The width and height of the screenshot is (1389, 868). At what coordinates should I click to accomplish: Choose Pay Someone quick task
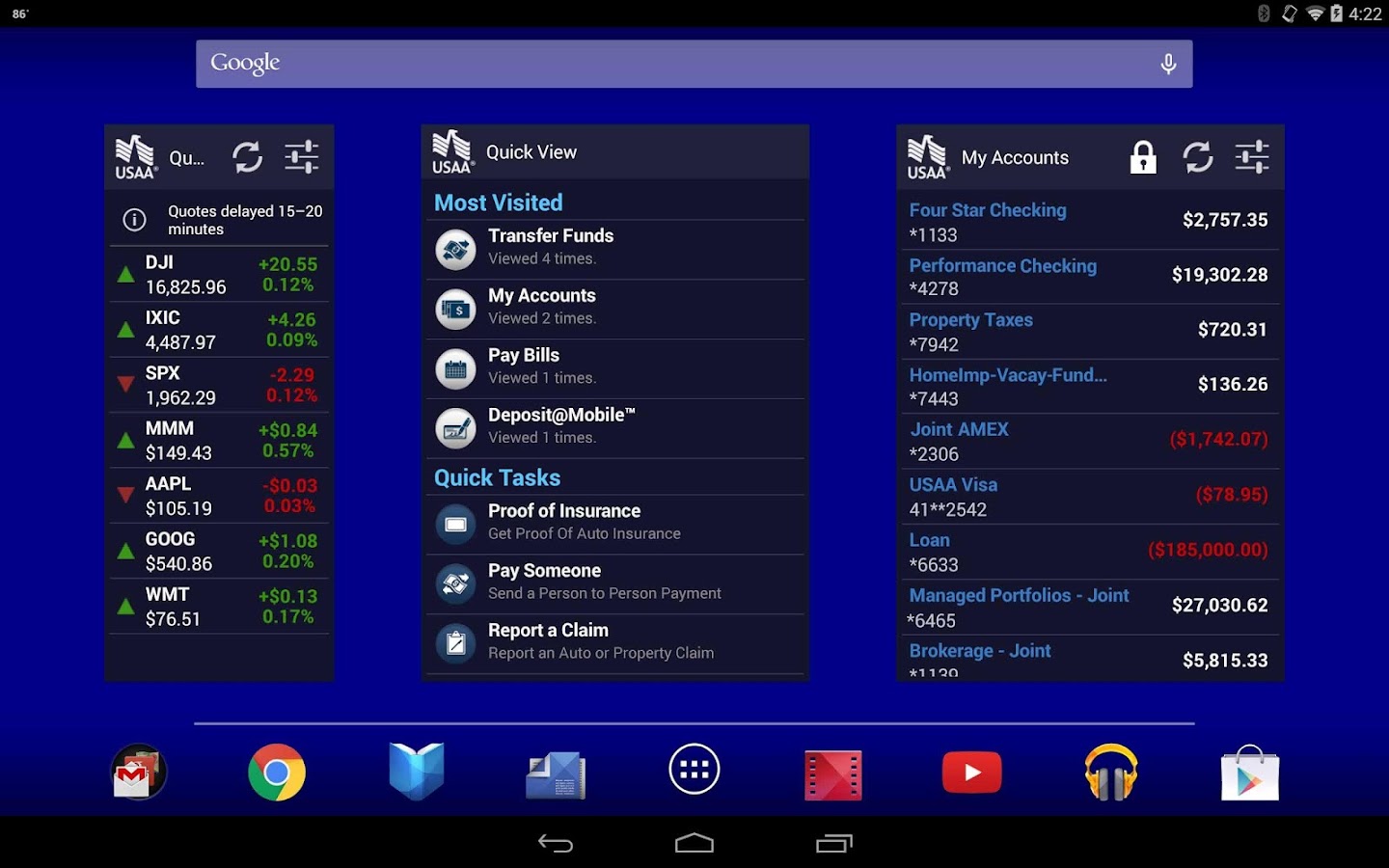pyautogui.click(x=615, y=583)
